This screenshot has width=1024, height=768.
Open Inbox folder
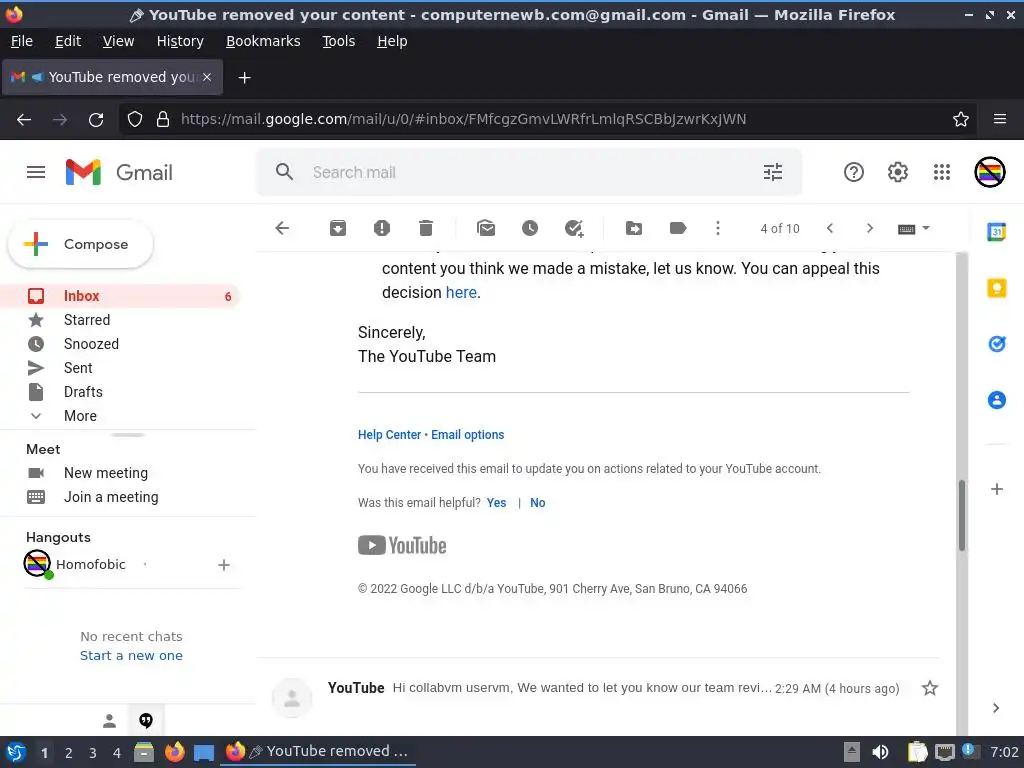(121, 296)
